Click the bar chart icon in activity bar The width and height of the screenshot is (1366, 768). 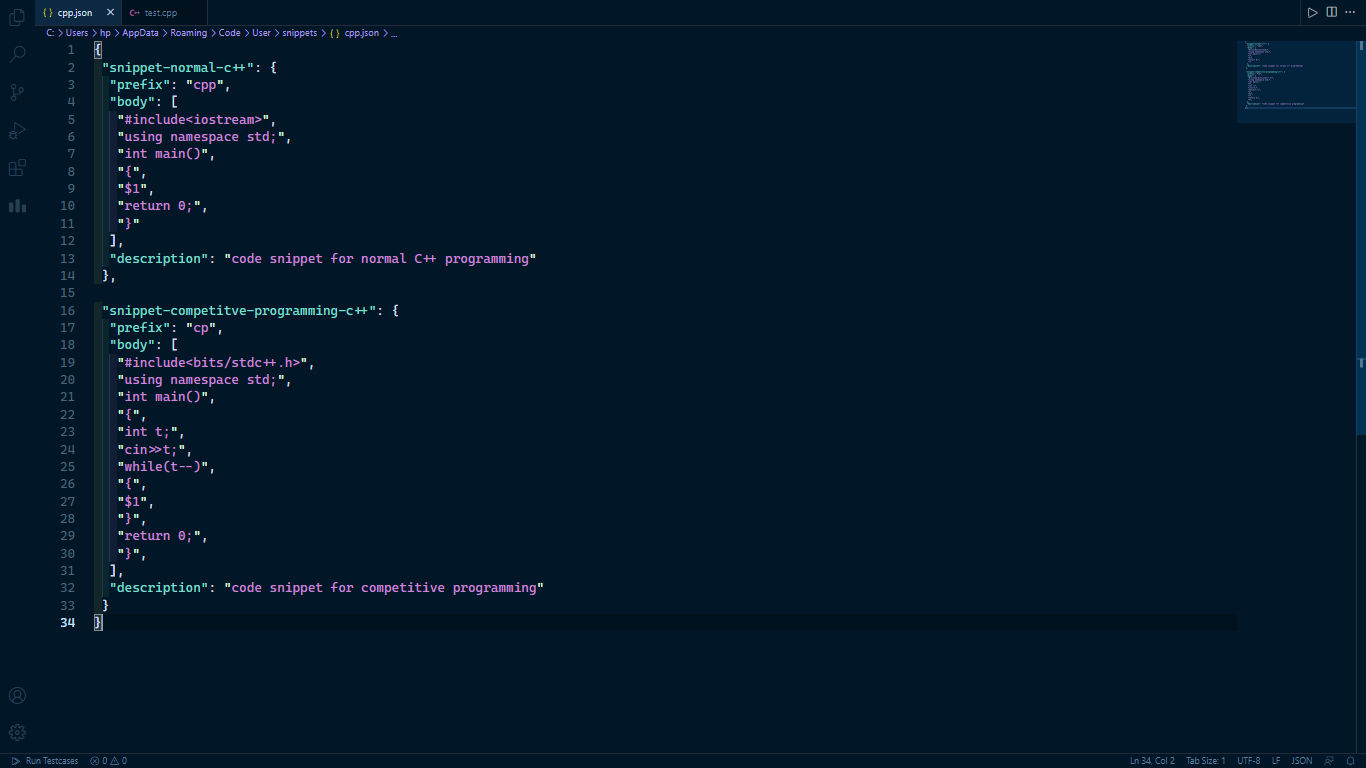point(17,206)
